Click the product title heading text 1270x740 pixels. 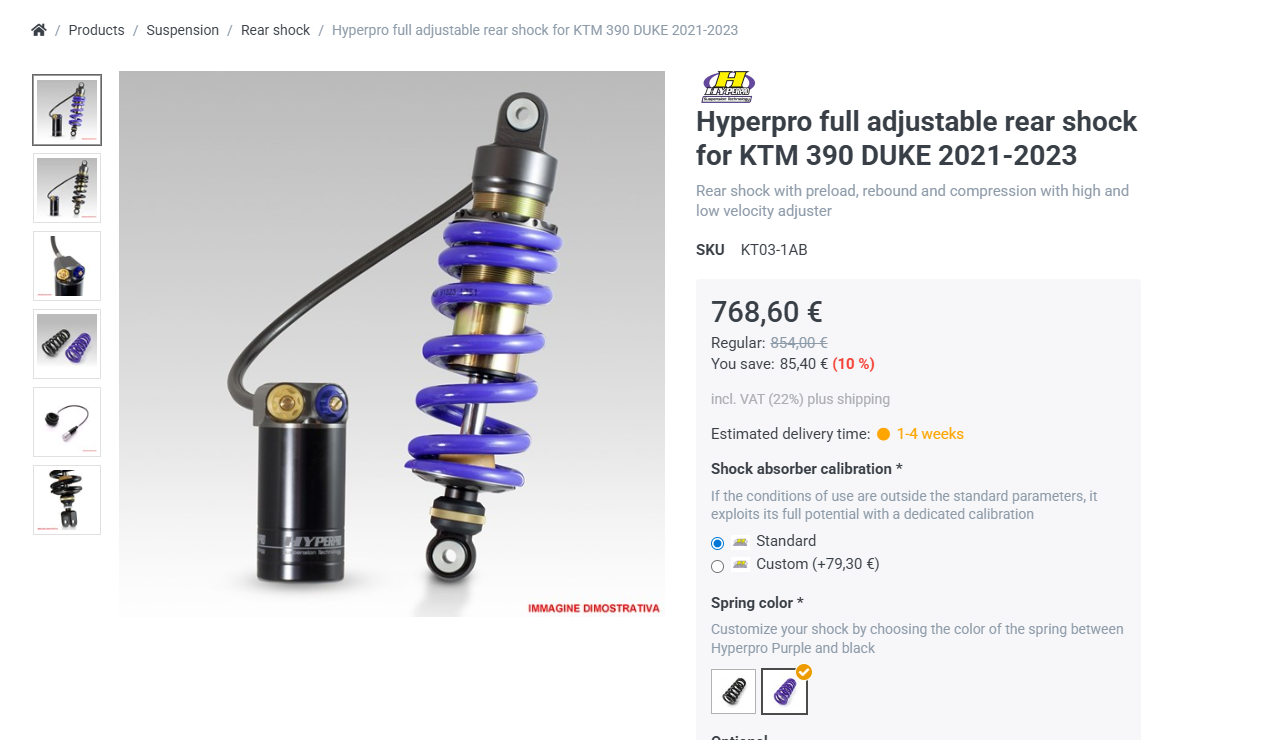point(917,138)
